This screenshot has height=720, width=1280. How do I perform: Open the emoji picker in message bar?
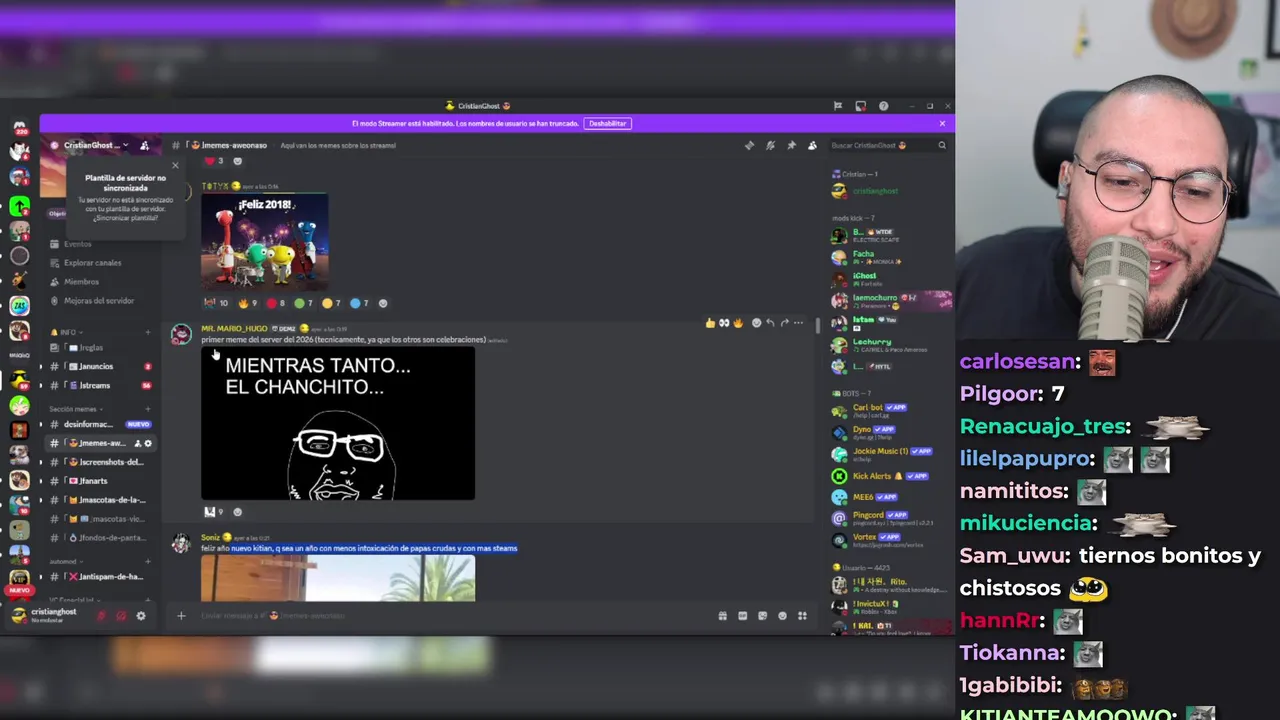[782, 616]
